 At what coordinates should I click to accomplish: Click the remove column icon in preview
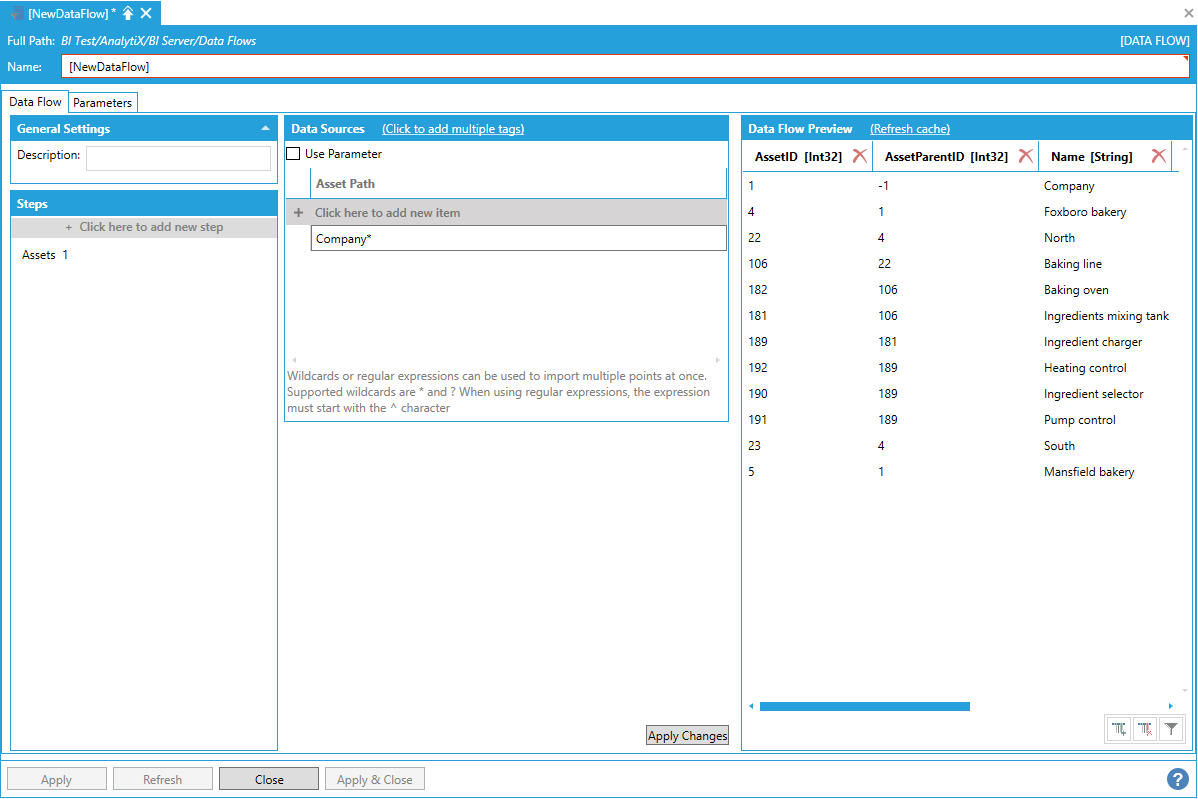[1146, 730]
